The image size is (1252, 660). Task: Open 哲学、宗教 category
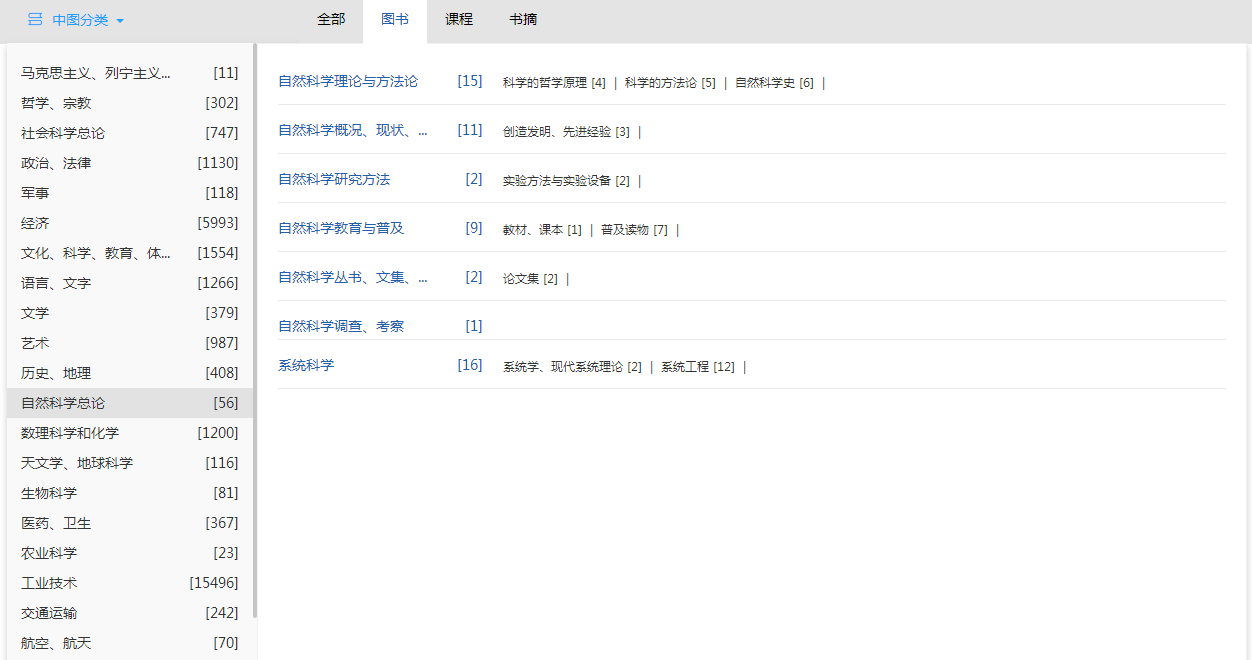[56, 103]
